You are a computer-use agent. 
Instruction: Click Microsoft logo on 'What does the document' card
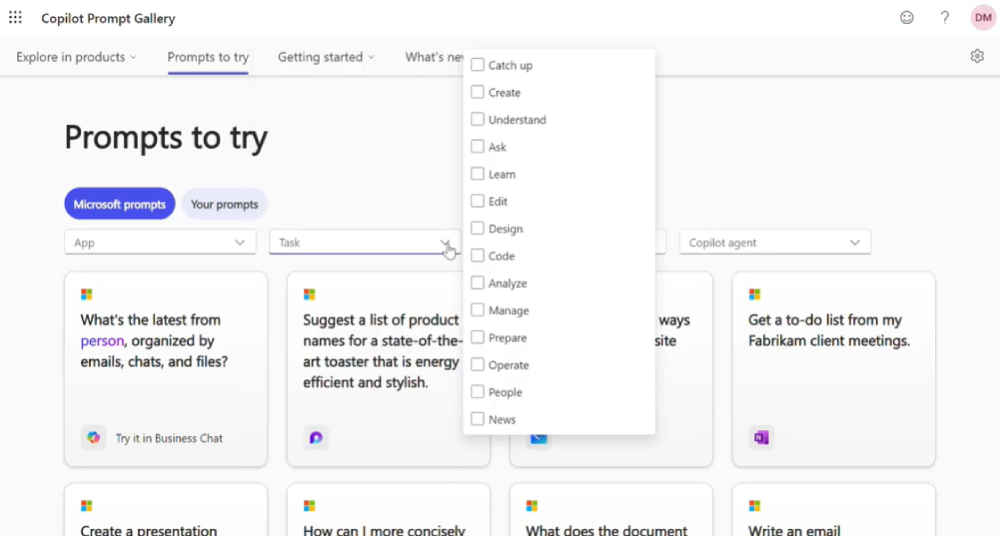532,506
